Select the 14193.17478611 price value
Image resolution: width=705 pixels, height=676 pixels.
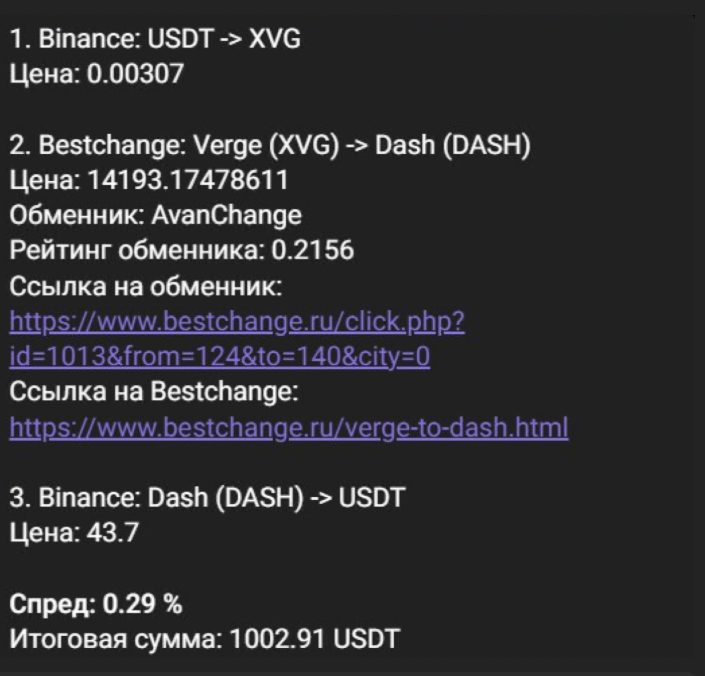(x=187, y=180)
